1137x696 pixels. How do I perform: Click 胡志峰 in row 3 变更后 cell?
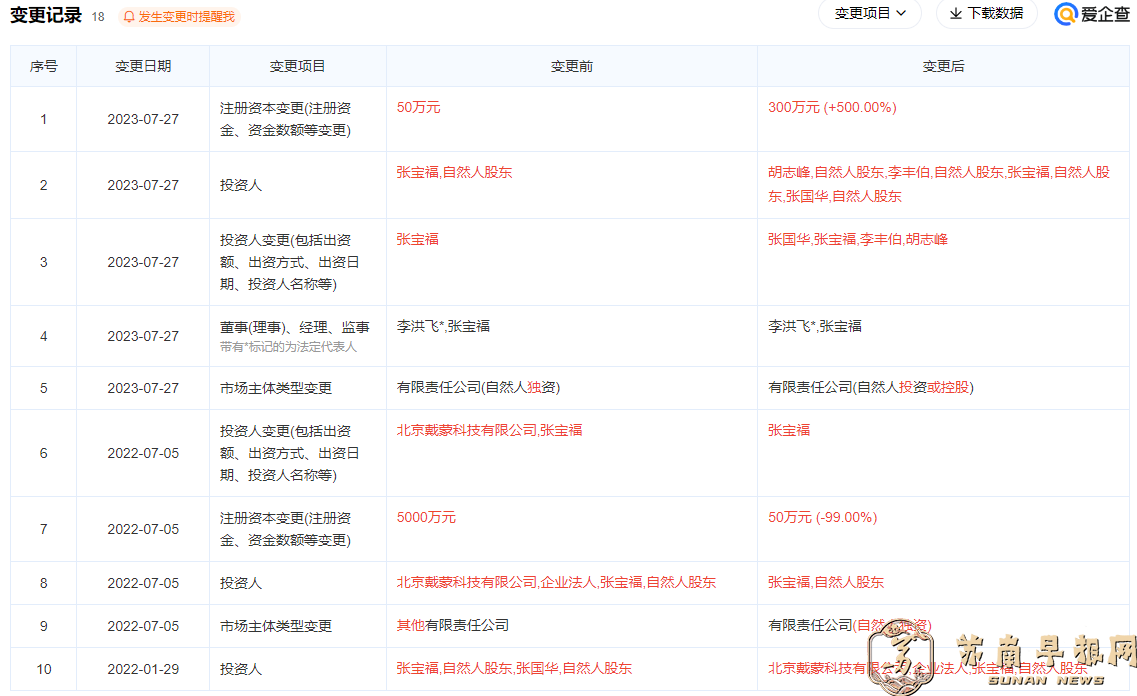click(927, 239)
